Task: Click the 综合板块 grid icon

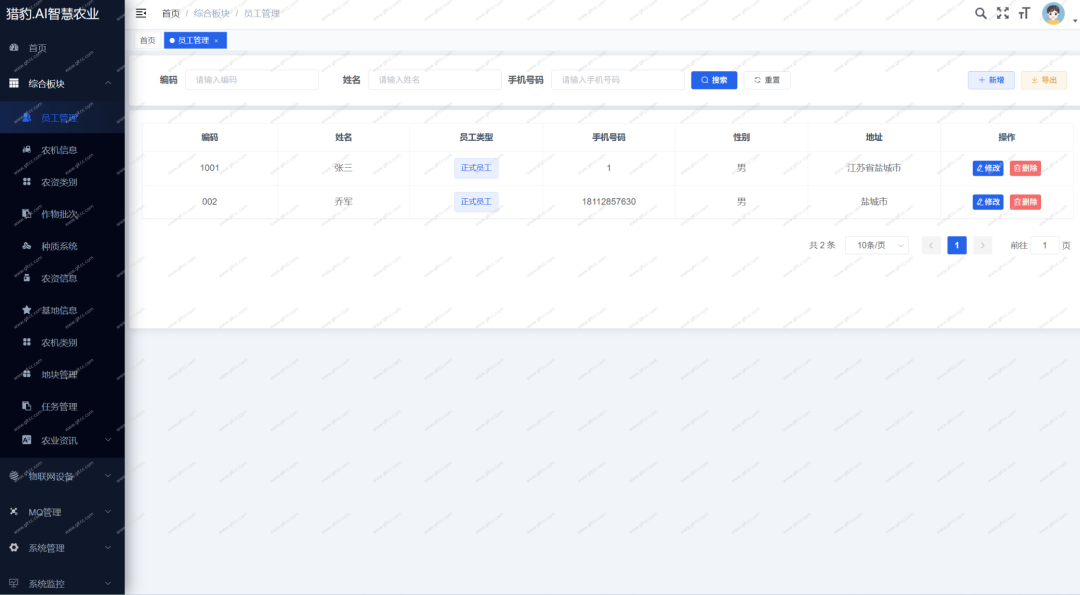Action: (x=14, y=83)
